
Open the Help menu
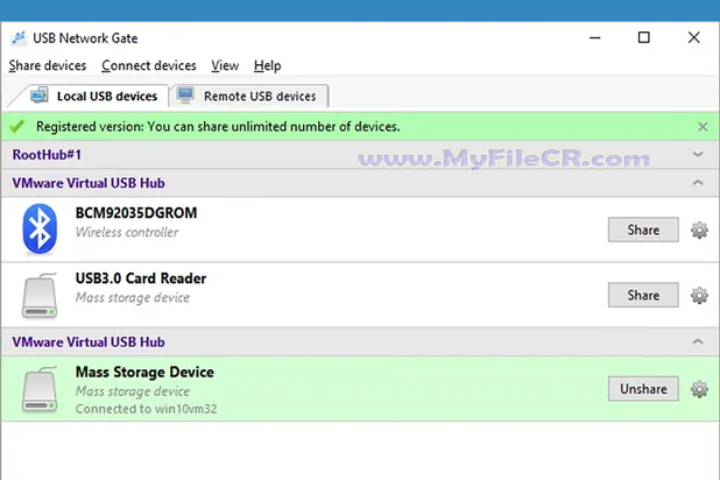click(267, 66)
